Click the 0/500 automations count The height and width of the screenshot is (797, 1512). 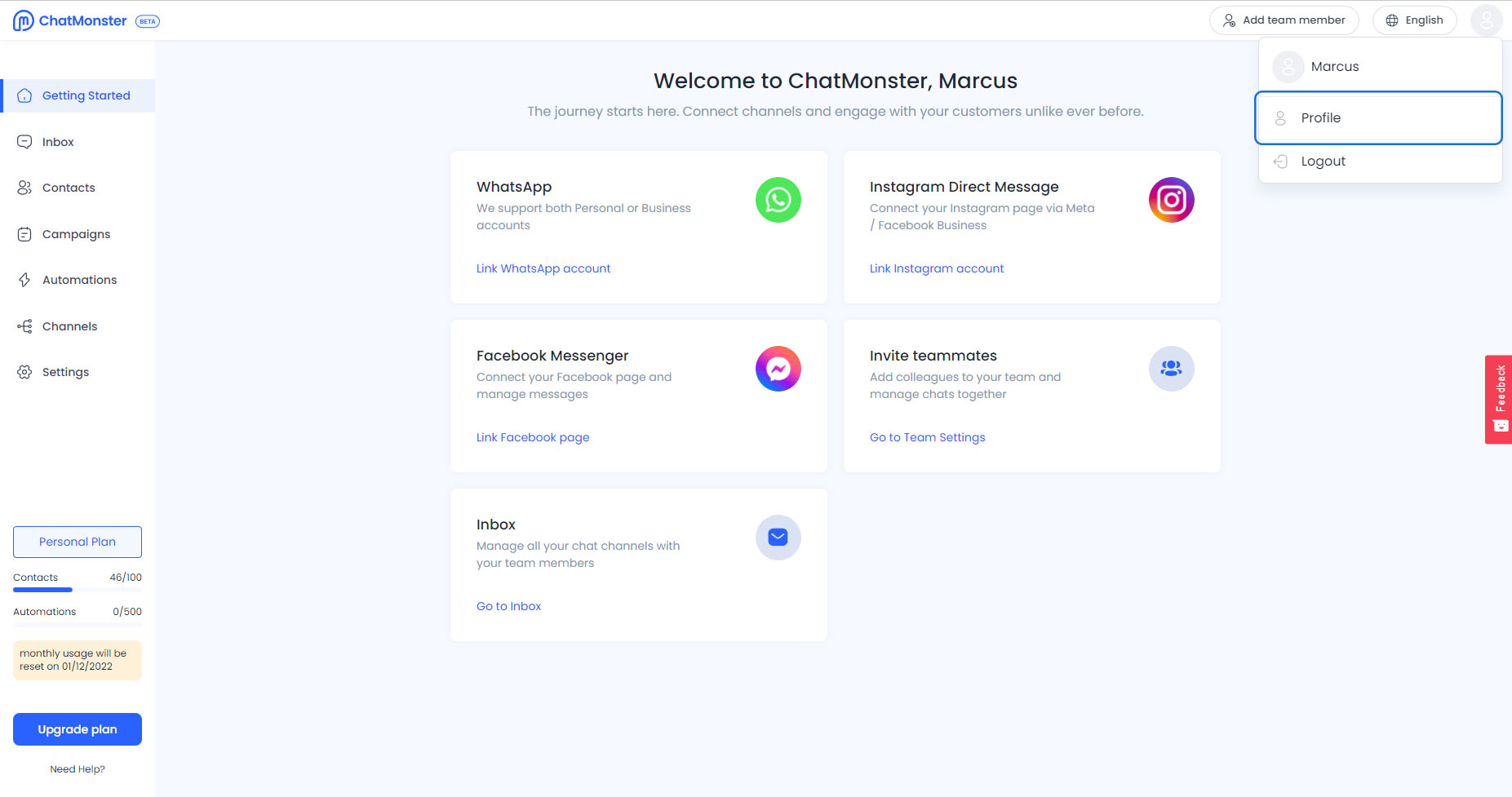[x=127, y=612]
